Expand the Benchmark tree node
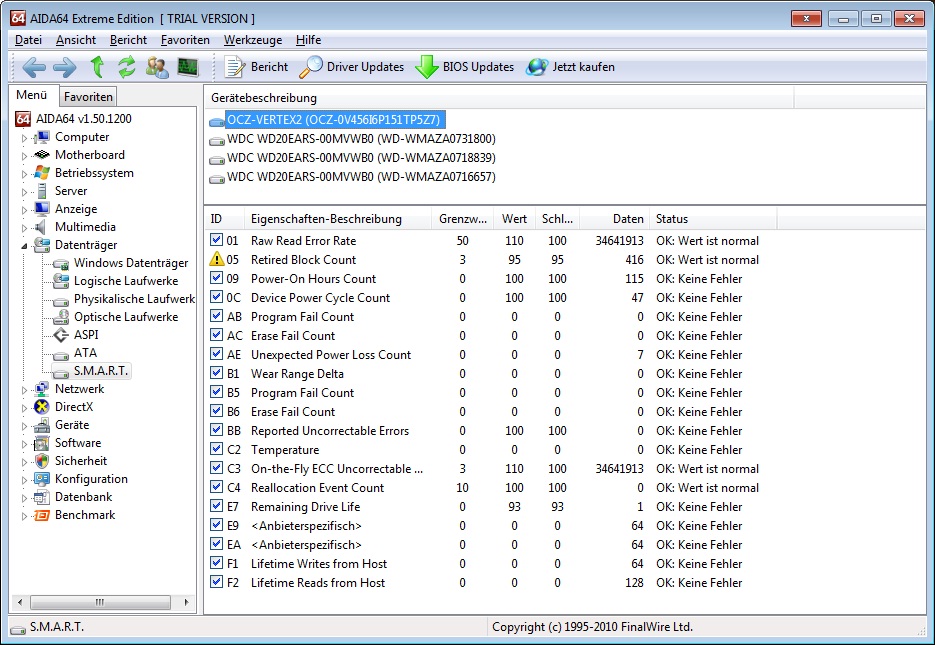This screenshot has height=645, width=935. point(24,516)
